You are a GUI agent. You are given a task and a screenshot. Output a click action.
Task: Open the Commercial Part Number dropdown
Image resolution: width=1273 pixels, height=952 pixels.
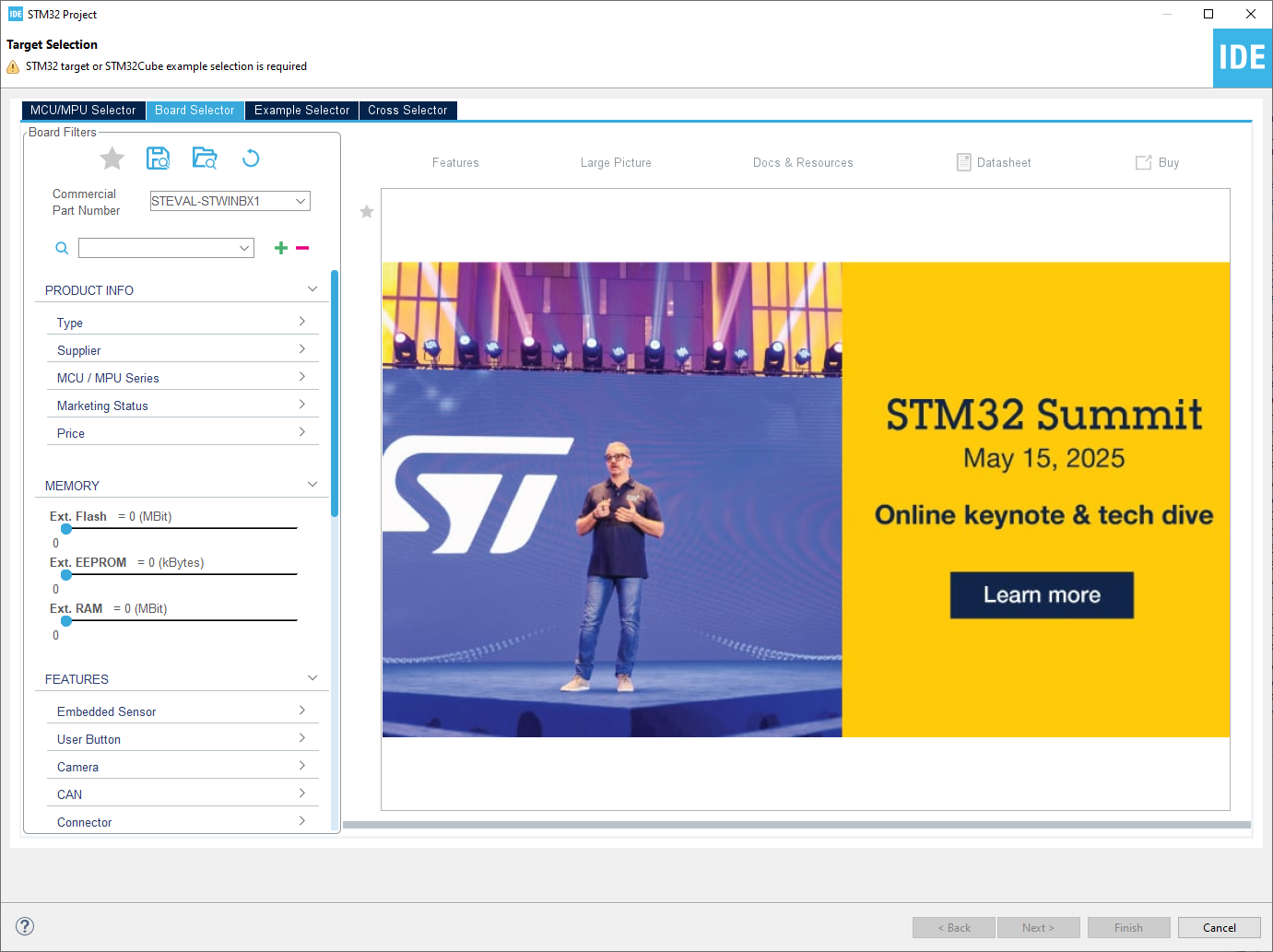301,200
